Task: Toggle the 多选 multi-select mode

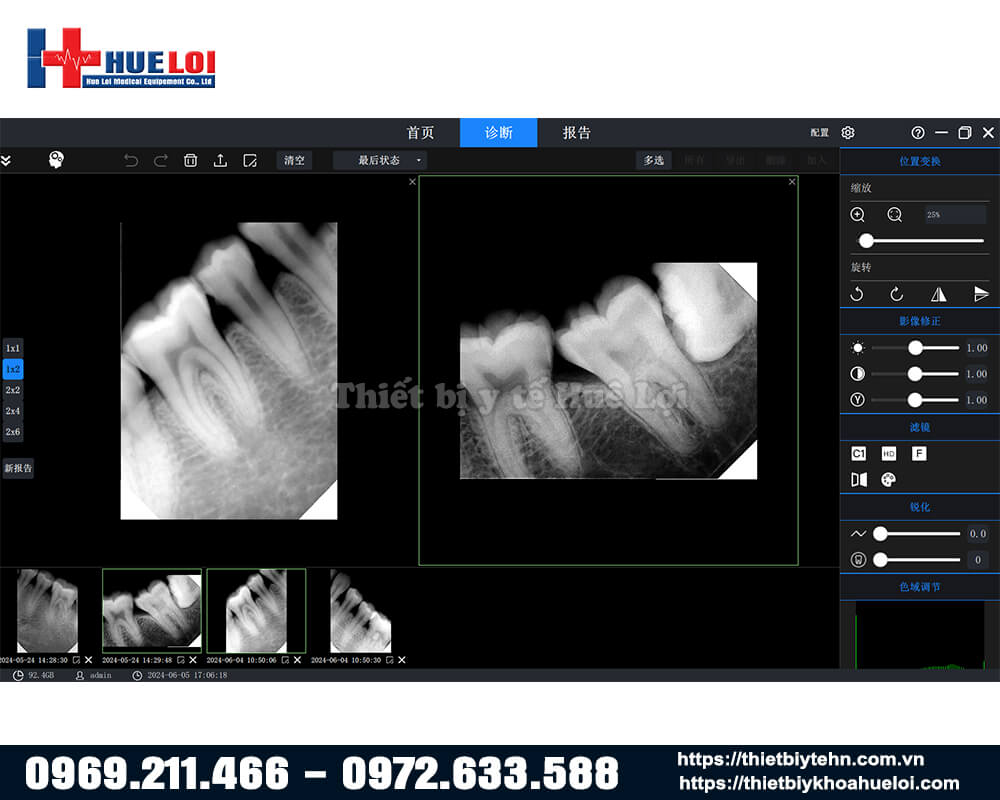Action: 653,160
